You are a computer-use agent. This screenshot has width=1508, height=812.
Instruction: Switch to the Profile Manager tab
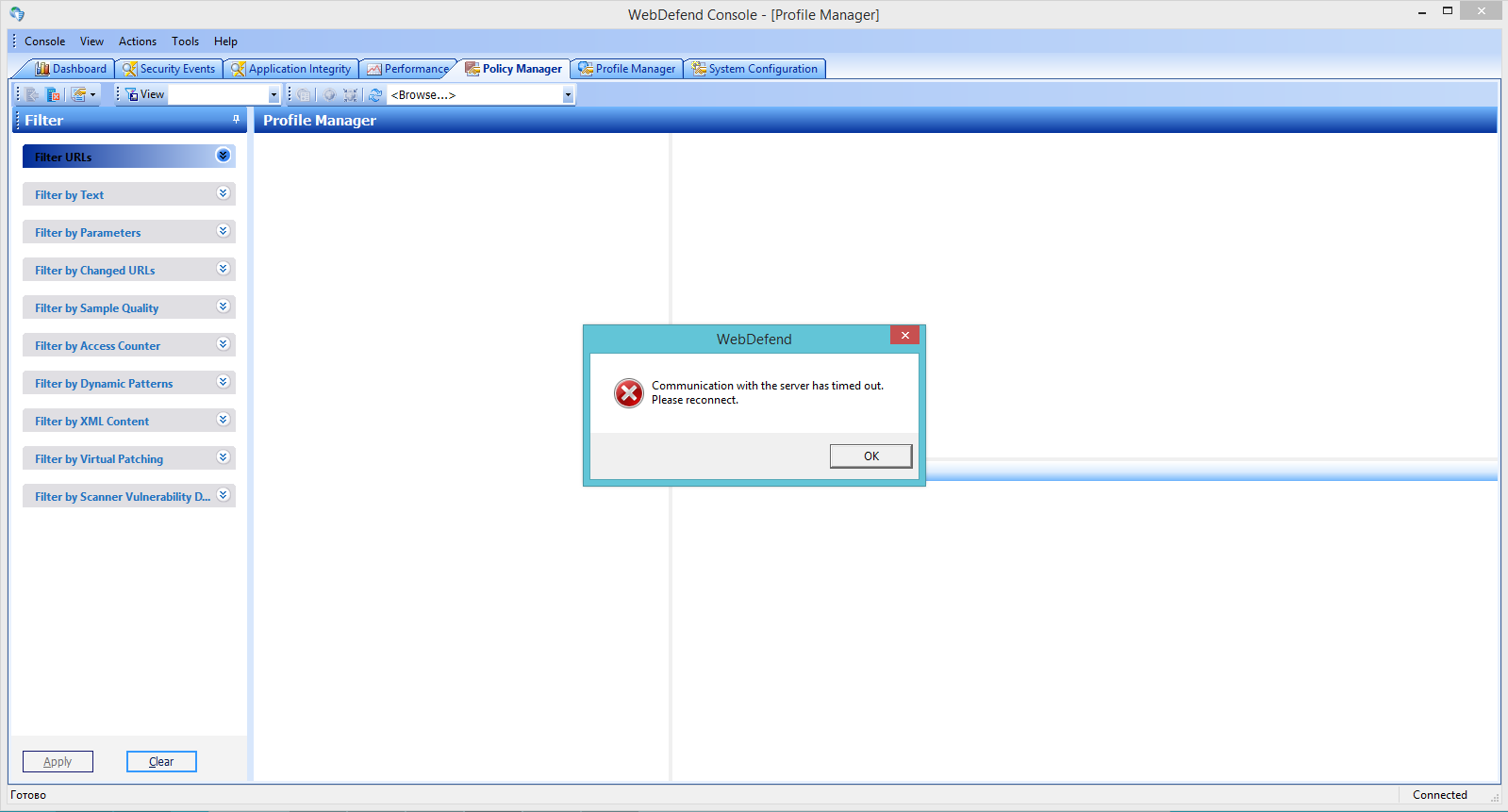tap(627, 69)
